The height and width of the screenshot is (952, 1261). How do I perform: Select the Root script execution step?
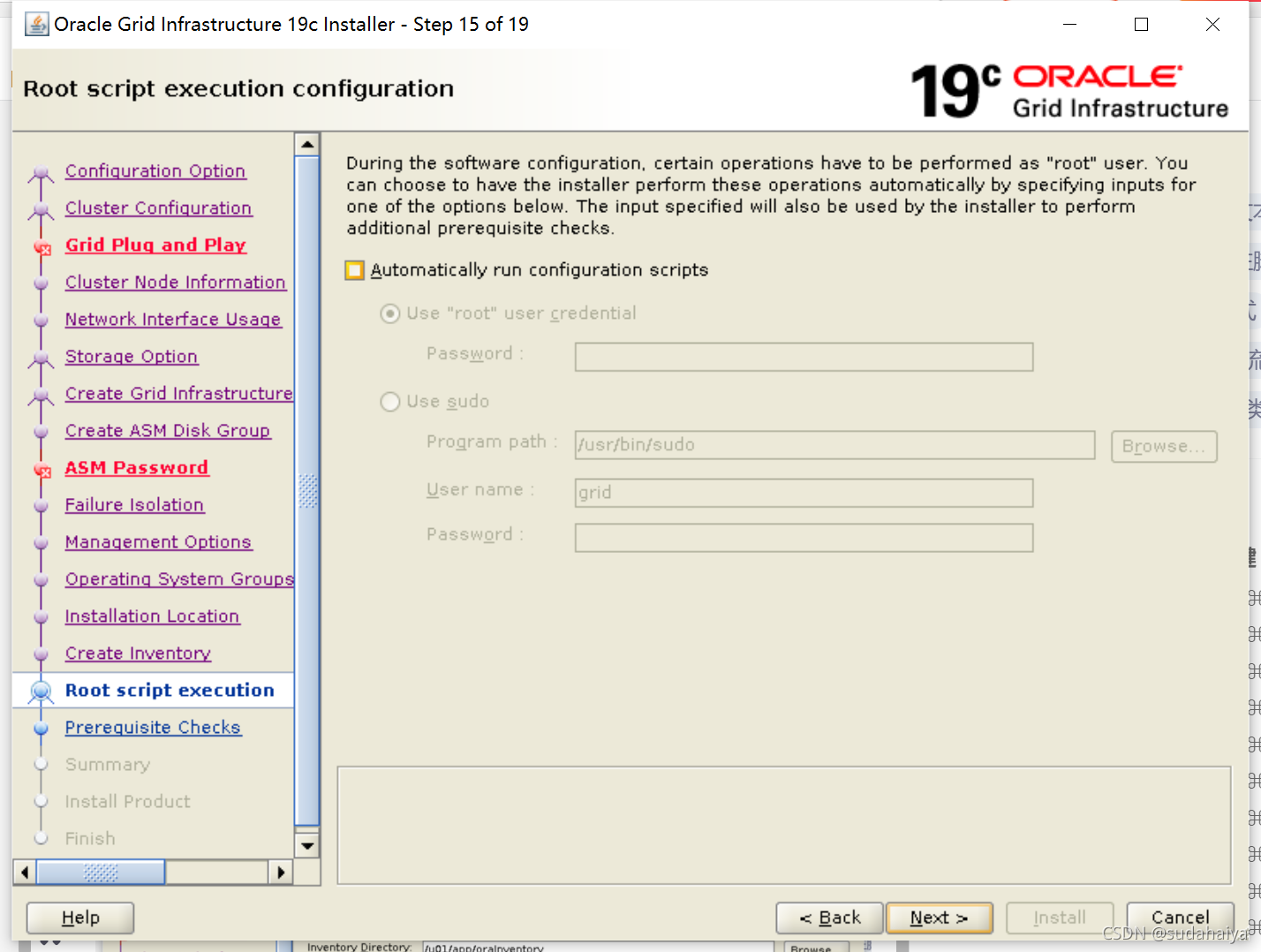point(170,691)
